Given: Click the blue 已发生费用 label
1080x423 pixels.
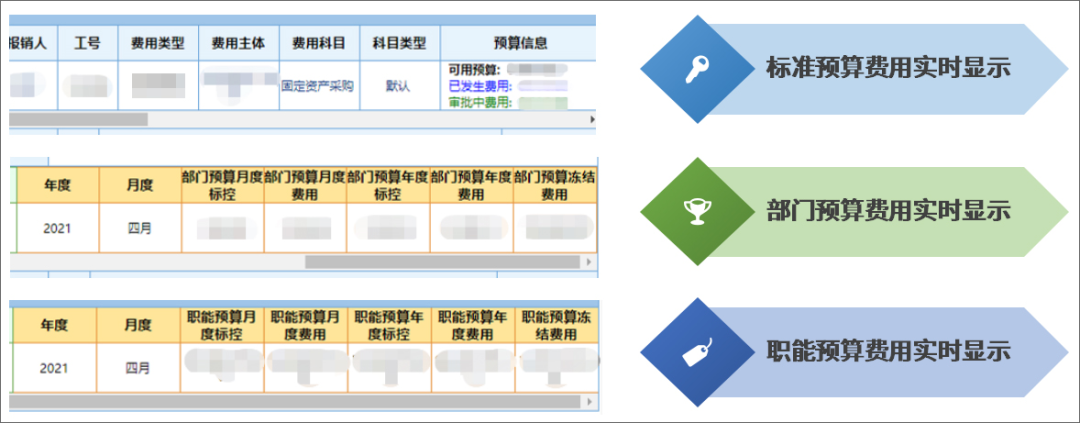Looking at the screenshot, I should point(480,86).
